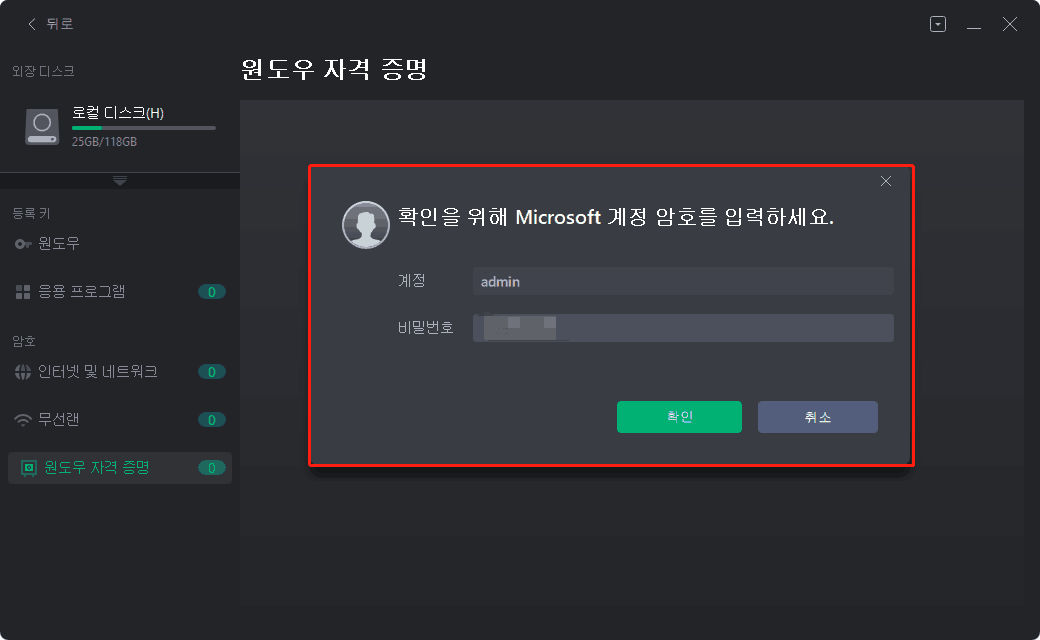The image size is (1040, 640).
Task: Click the 0 badge next to 응용 프로그램
Action: pos(211,291)
